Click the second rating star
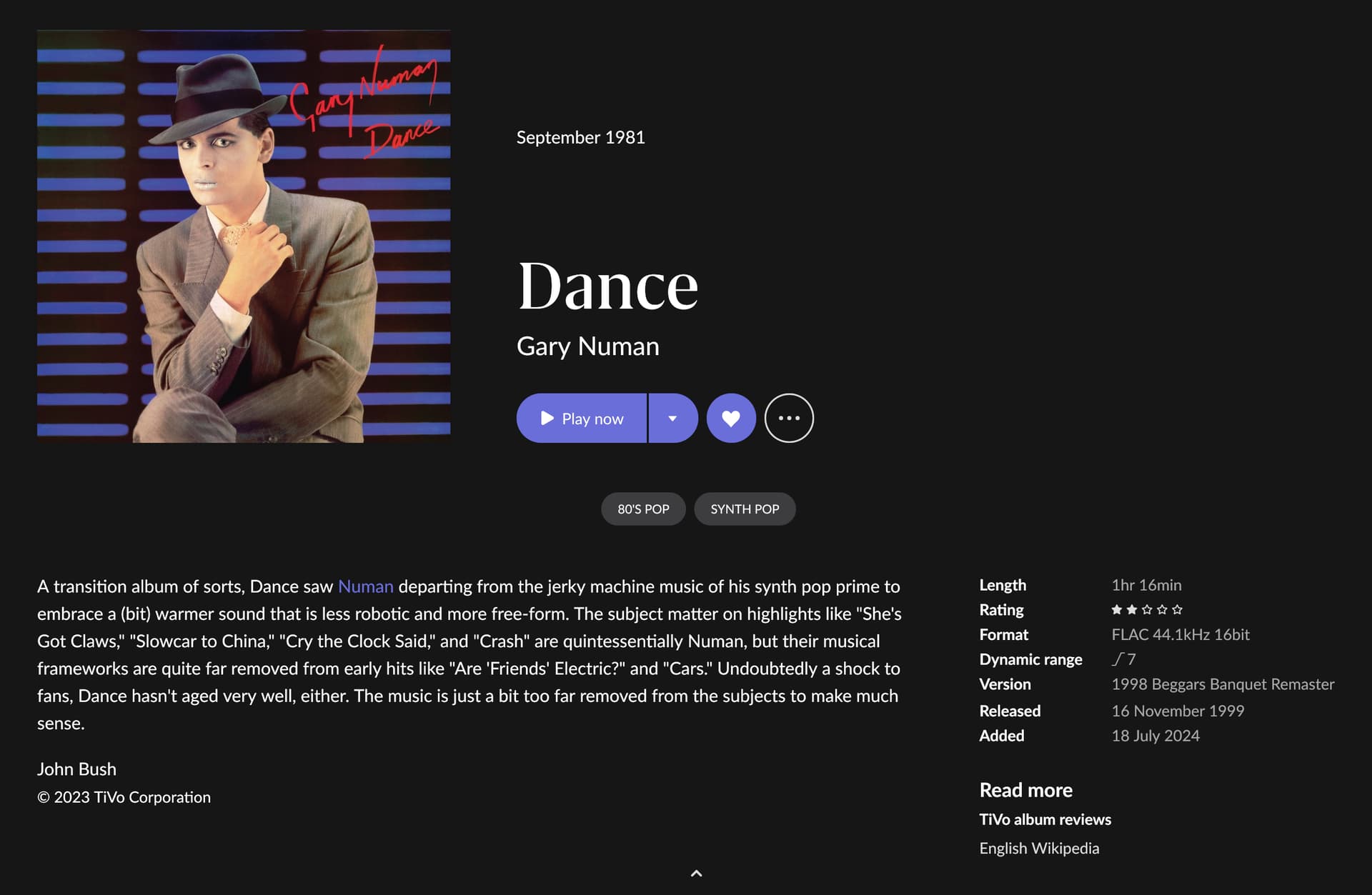The image size is (1372, 895). click(1132, 609)
